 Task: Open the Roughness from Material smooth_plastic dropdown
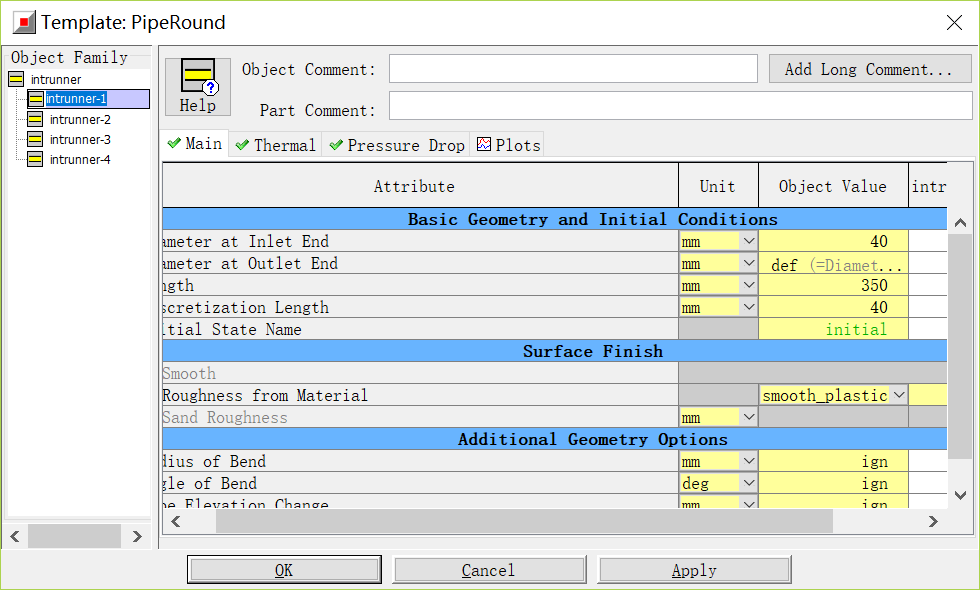pos(898,395)
